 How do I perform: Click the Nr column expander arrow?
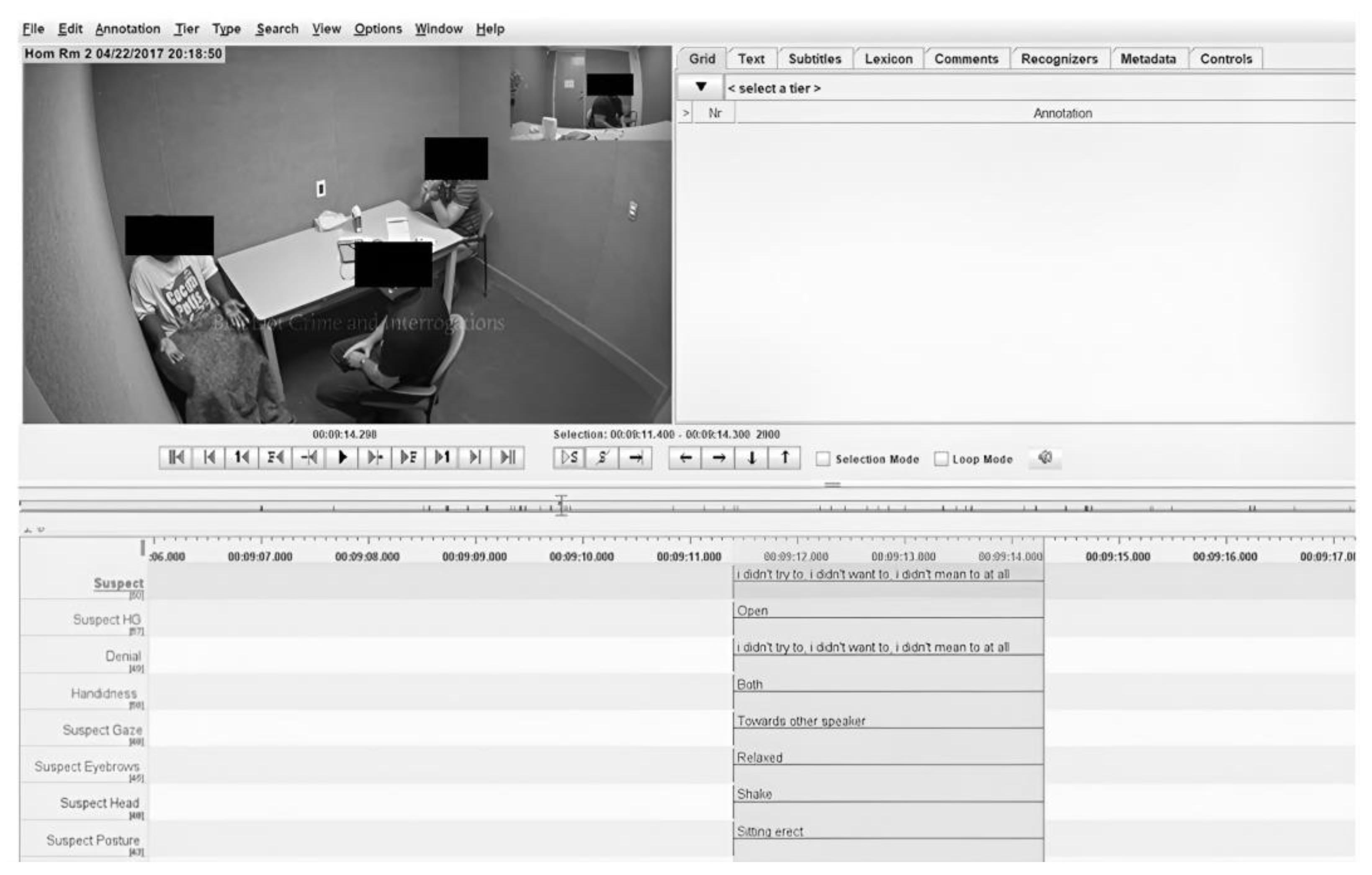point(685,113)
